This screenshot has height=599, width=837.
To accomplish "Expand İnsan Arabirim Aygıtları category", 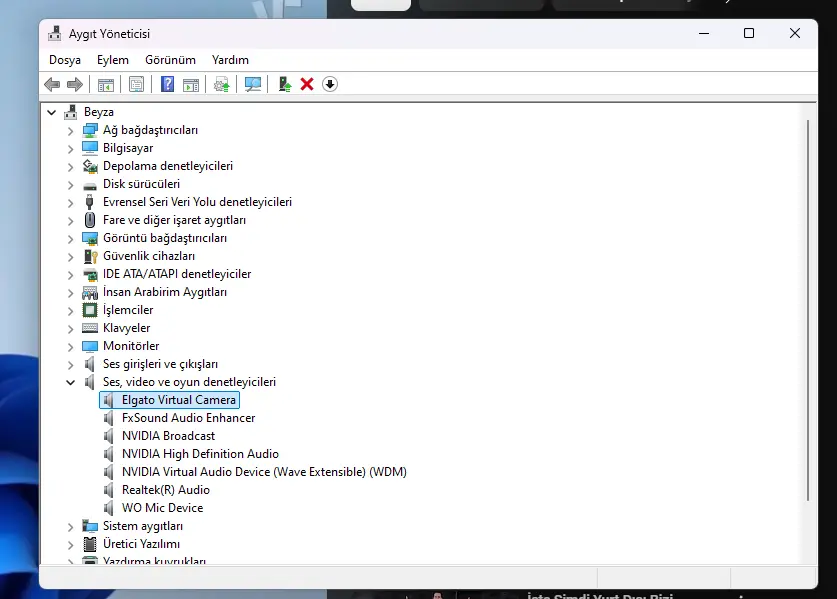I will point(70,293).
